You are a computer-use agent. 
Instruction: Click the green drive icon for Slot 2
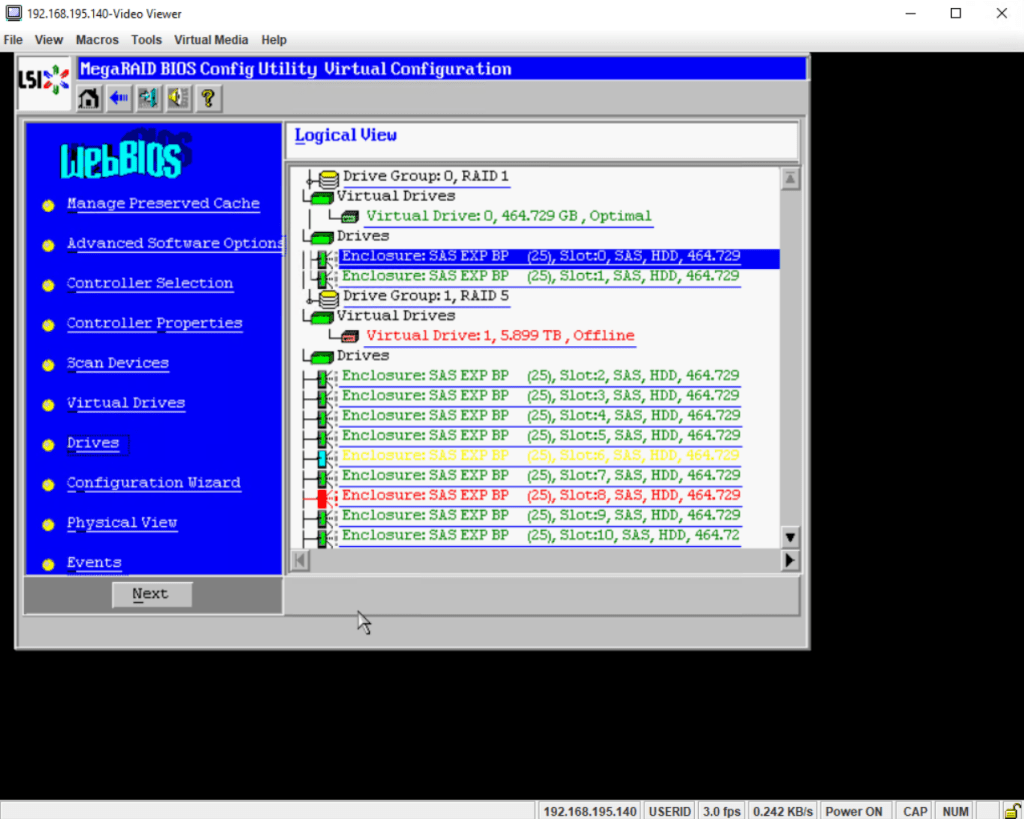pos(322,379)
